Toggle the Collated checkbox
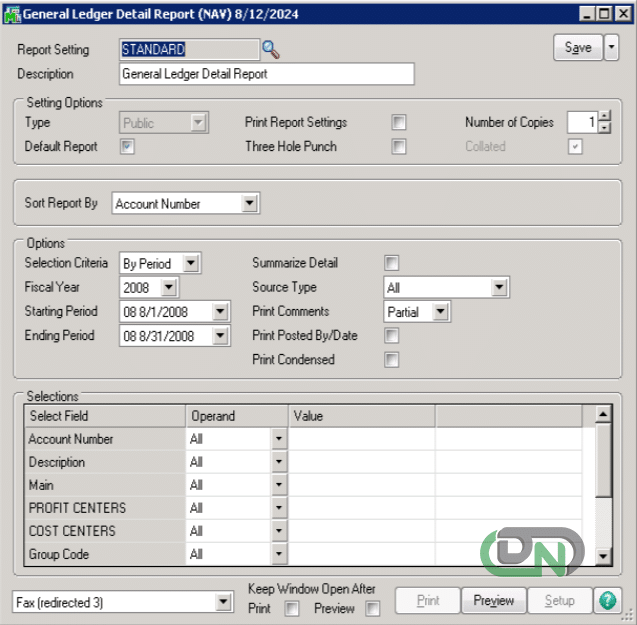 point(575,146)
